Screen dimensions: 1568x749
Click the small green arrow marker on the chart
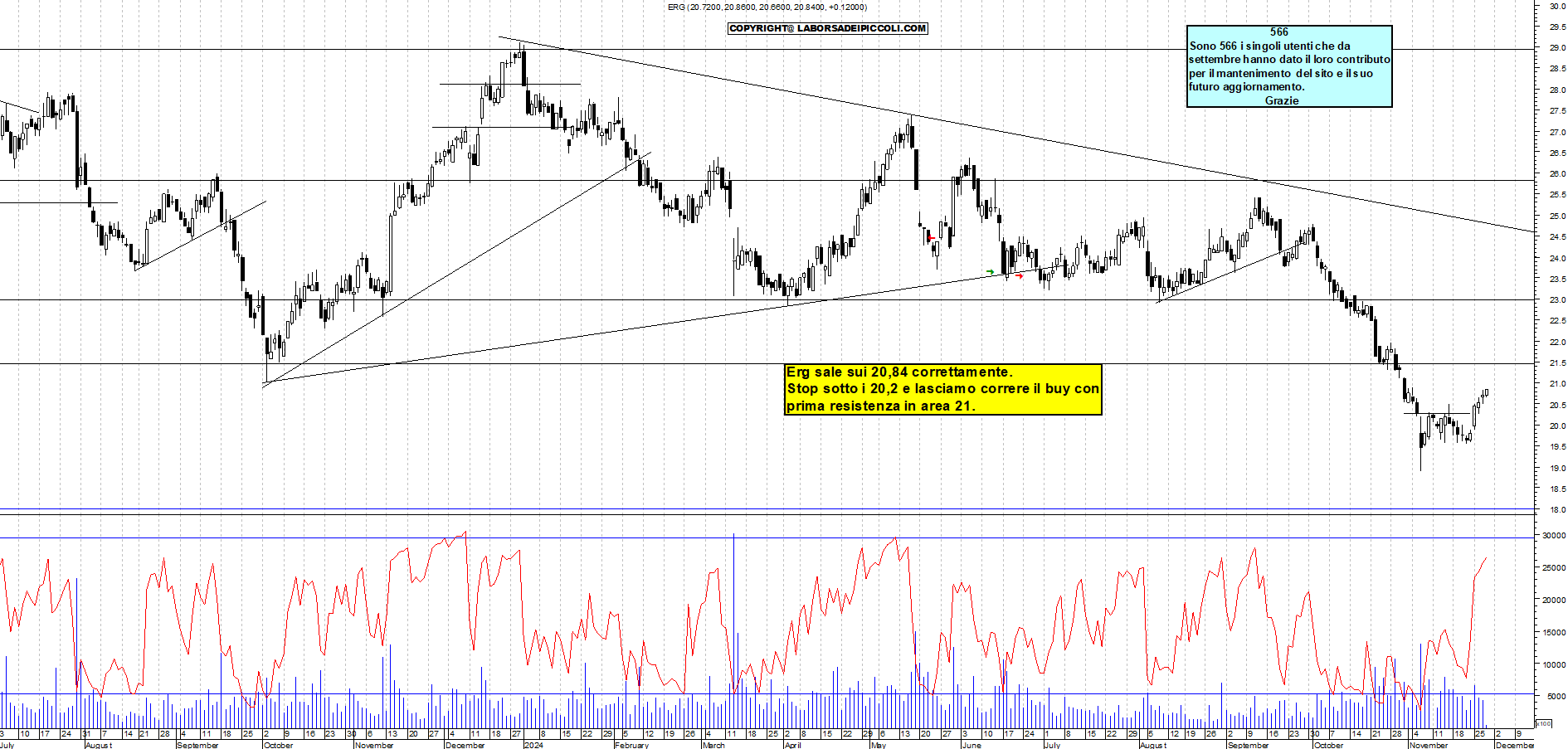tap(990, 272)
